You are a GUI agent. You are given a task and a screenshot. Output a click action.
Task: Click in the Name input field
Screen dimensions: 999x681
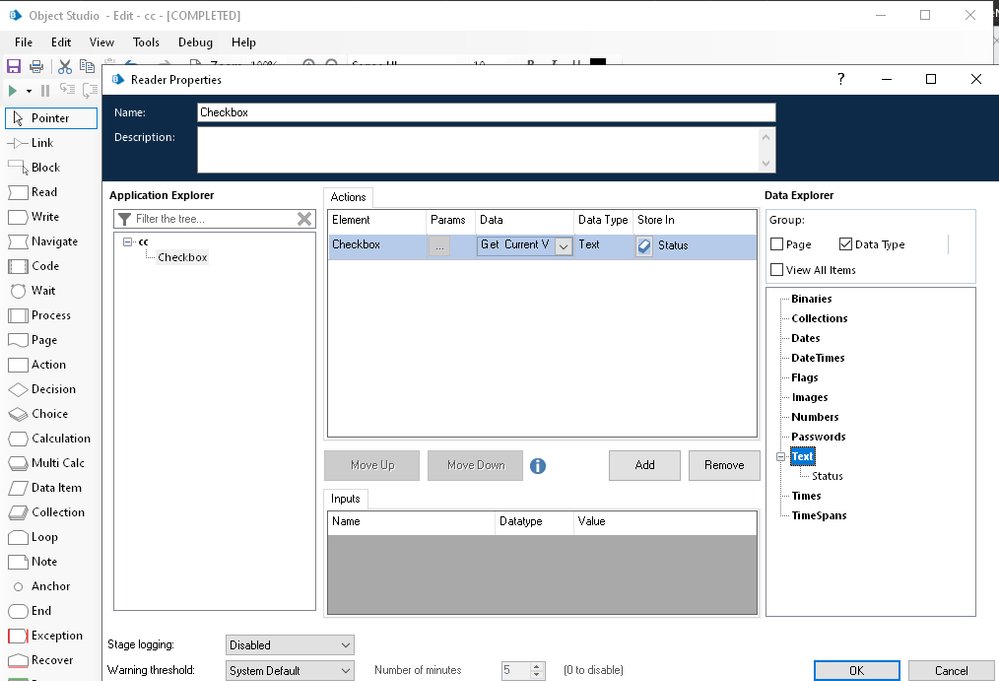click(x=486, y=112)
